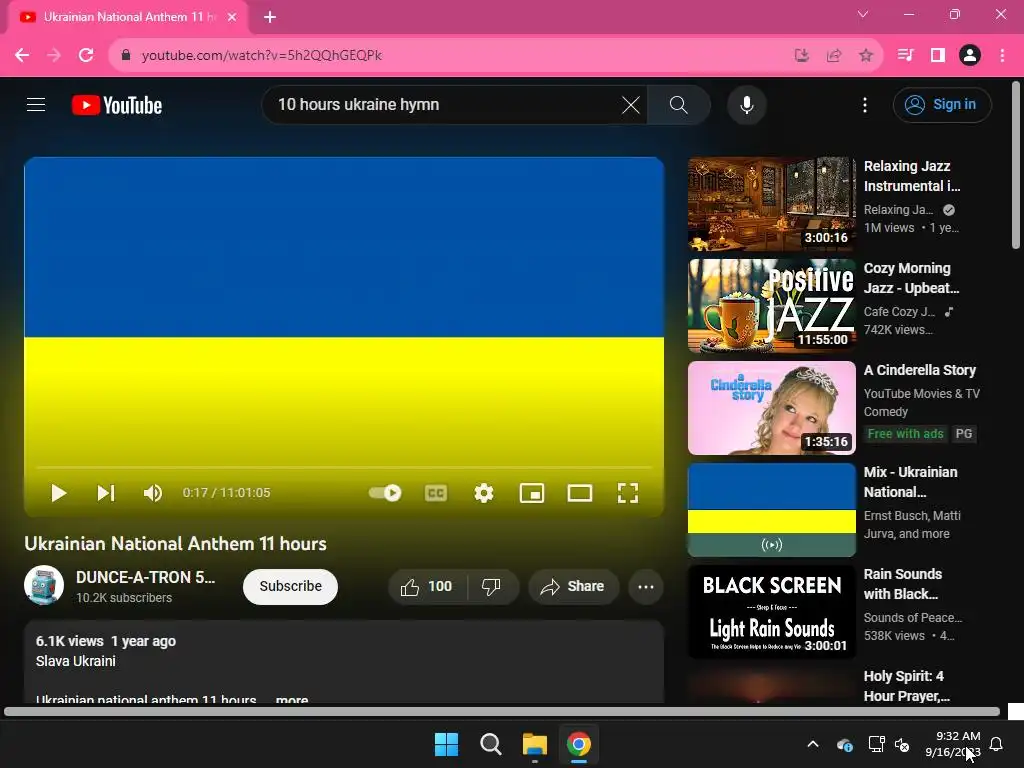Open YouTube settings three-dot menu
This screenshot has width=1024, height=768.
[x=865, y=104]
